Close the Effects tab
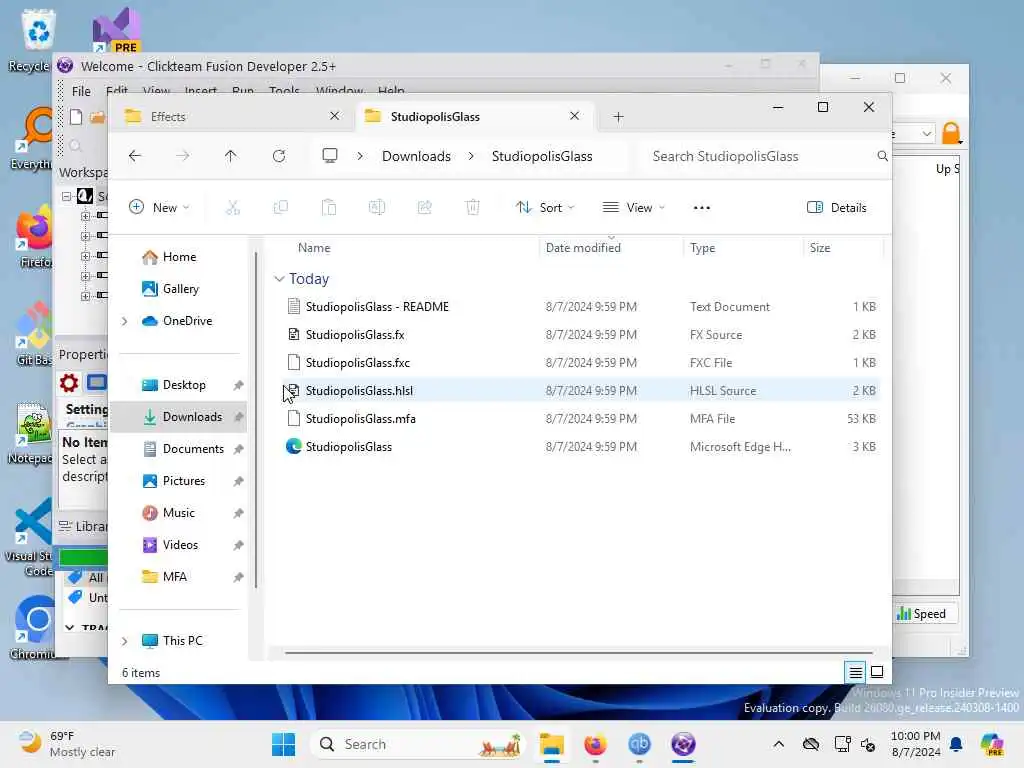This screenshot has width=1024, height=768. pos(334,116)
